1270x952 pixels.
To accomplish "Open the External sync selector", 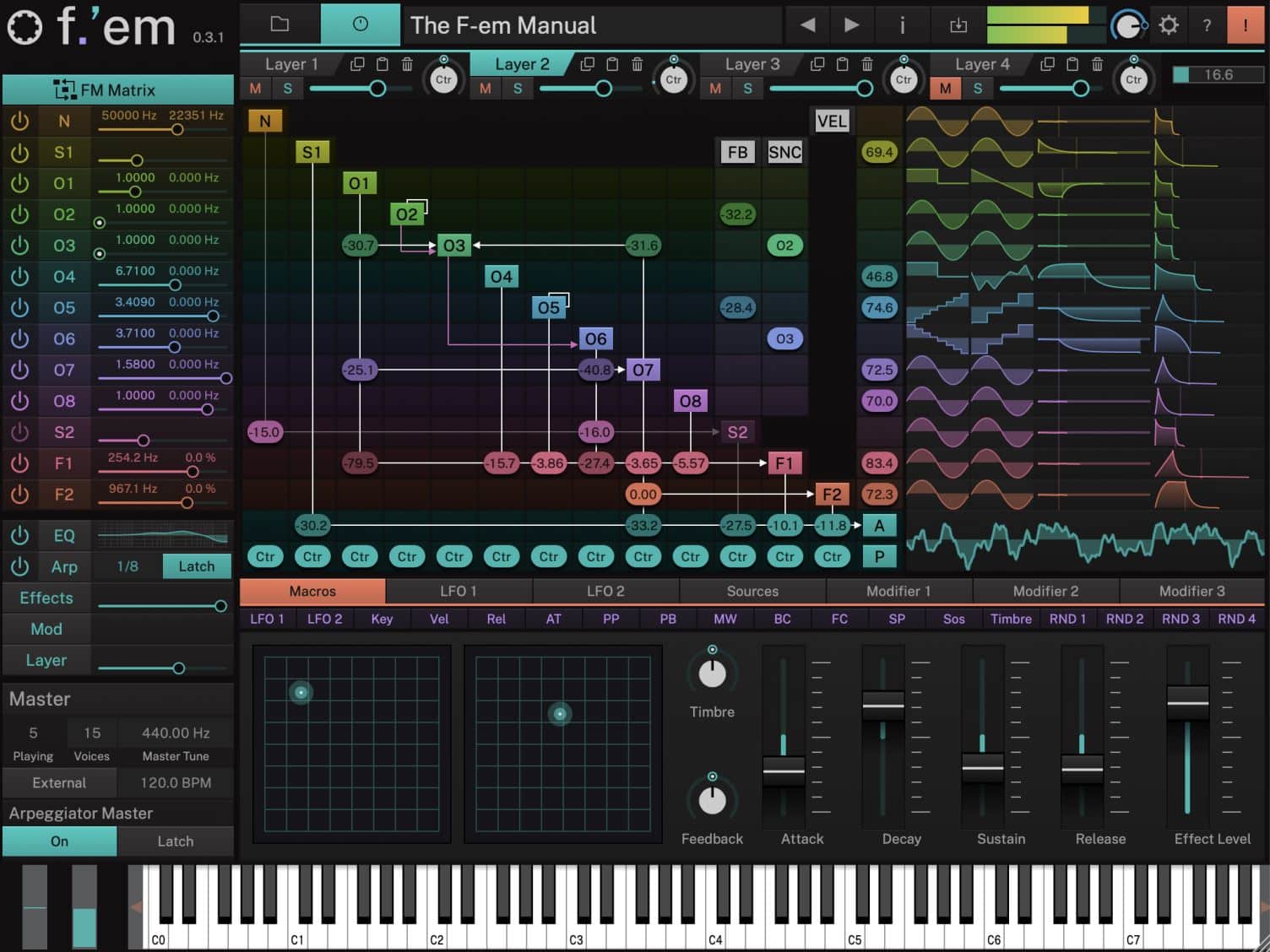I will (59, 782).
